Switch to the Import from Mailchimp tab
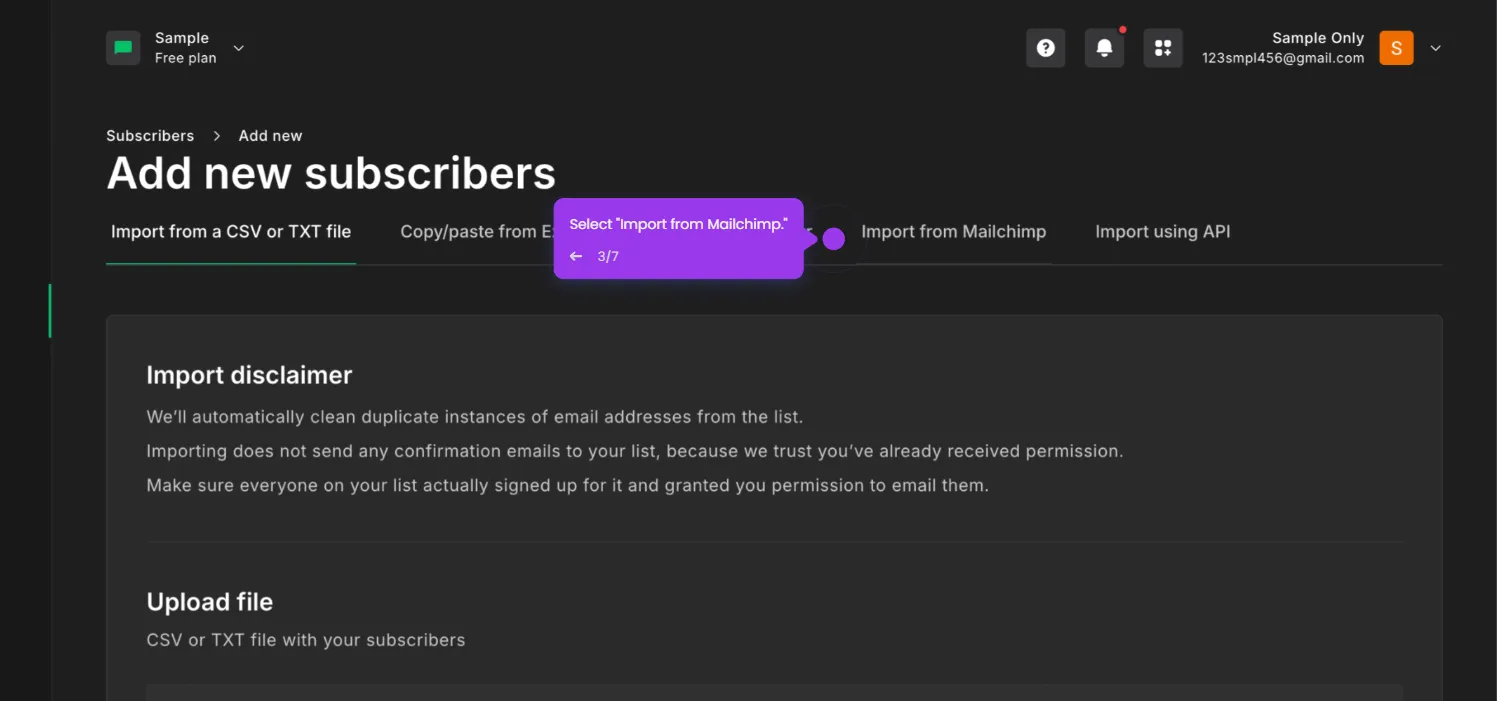This screenshot has height=701, width=1497. (x=953, y=232)
